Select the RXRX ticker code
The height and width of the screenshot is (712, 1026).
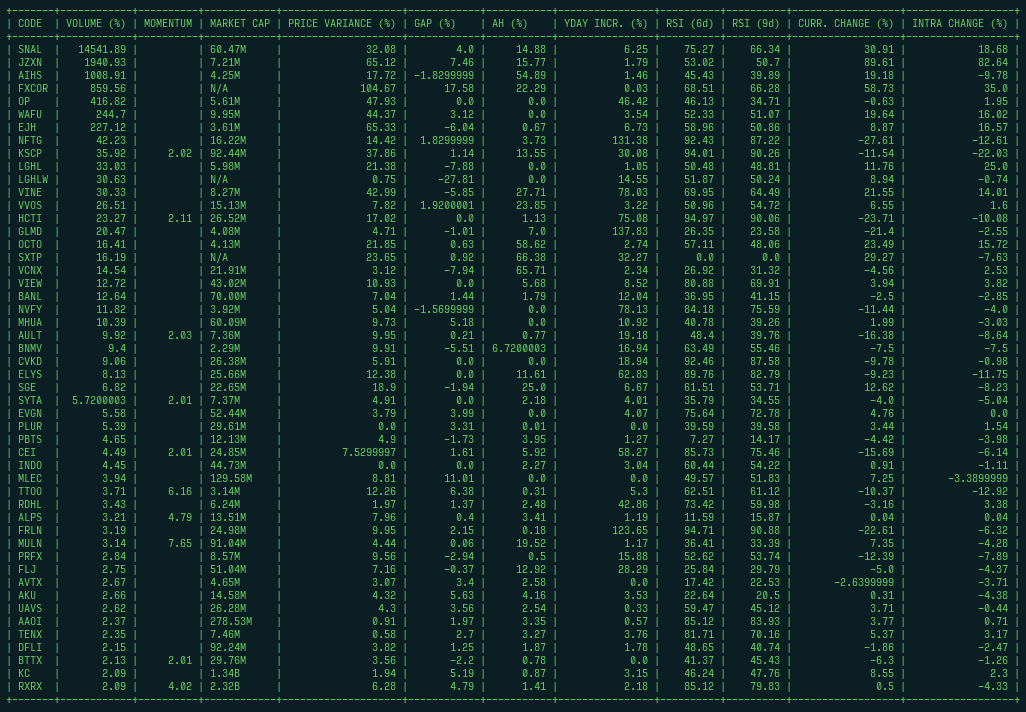point(30,686)
